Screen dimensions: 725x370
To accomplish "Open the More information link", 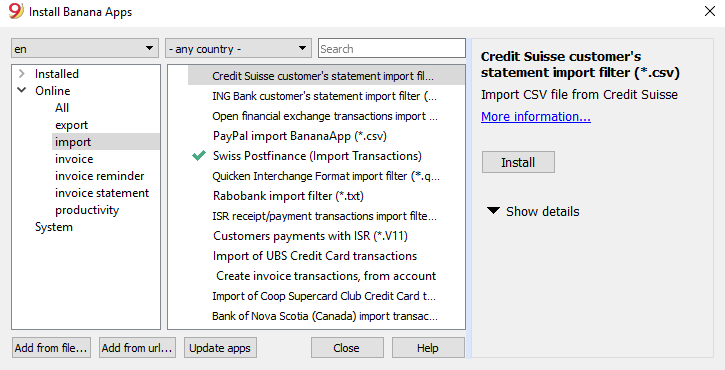I will click(x=536, y=117).
